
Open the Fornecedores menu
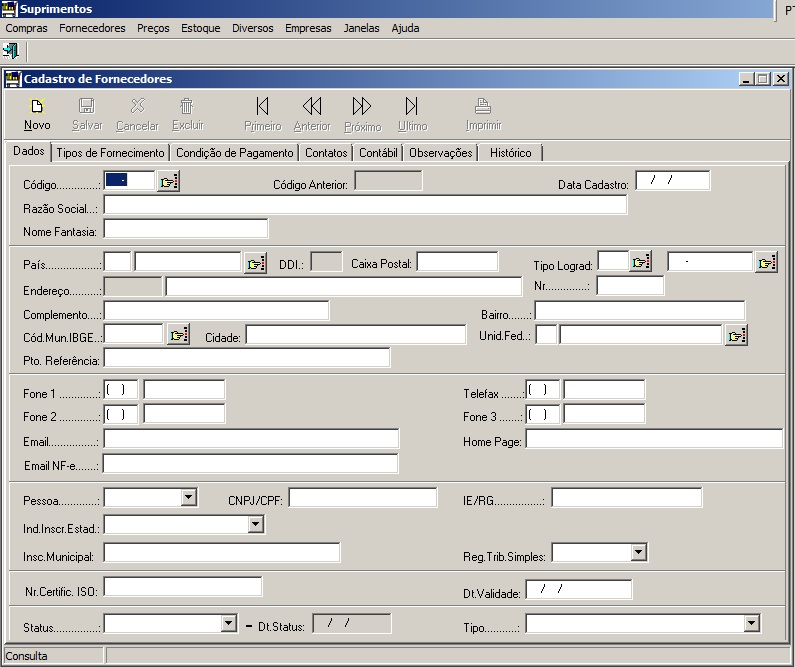[x=92, y=28]
